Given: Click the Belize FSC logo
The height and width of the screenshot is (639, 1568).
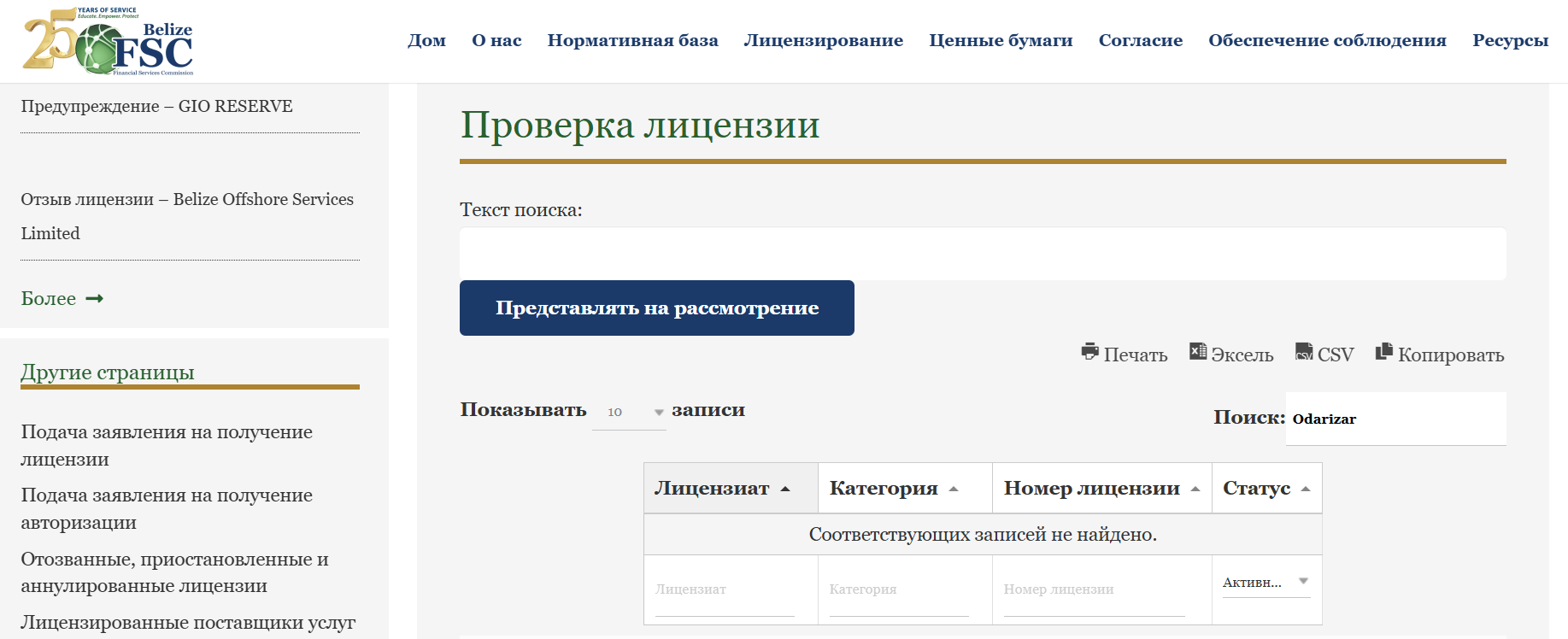Looking at the screenshot, I should pyautogui.click(x=109, y=41).
